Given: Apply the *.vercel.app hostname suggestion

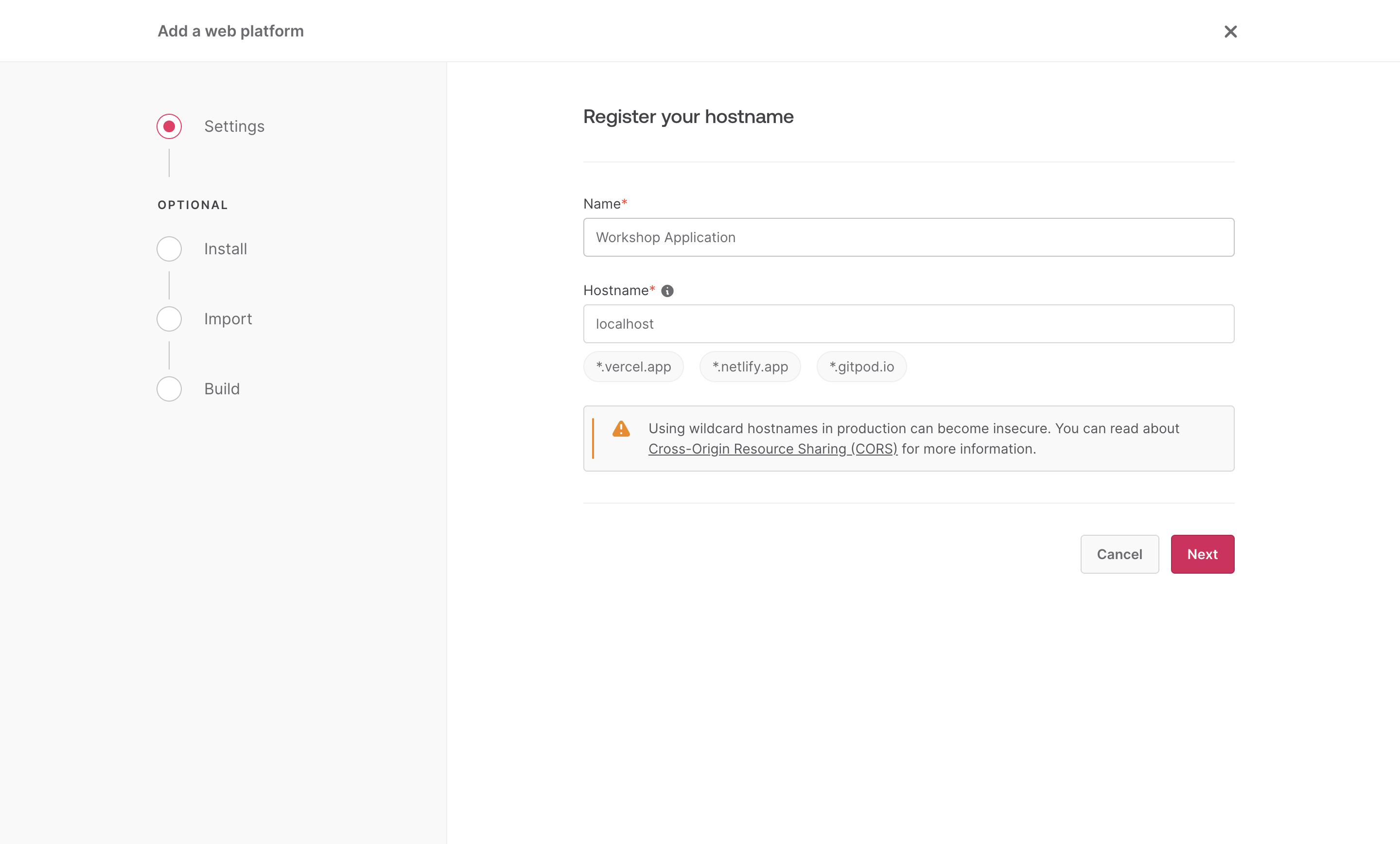Looking at the screenshot, I should click(633, 367).
